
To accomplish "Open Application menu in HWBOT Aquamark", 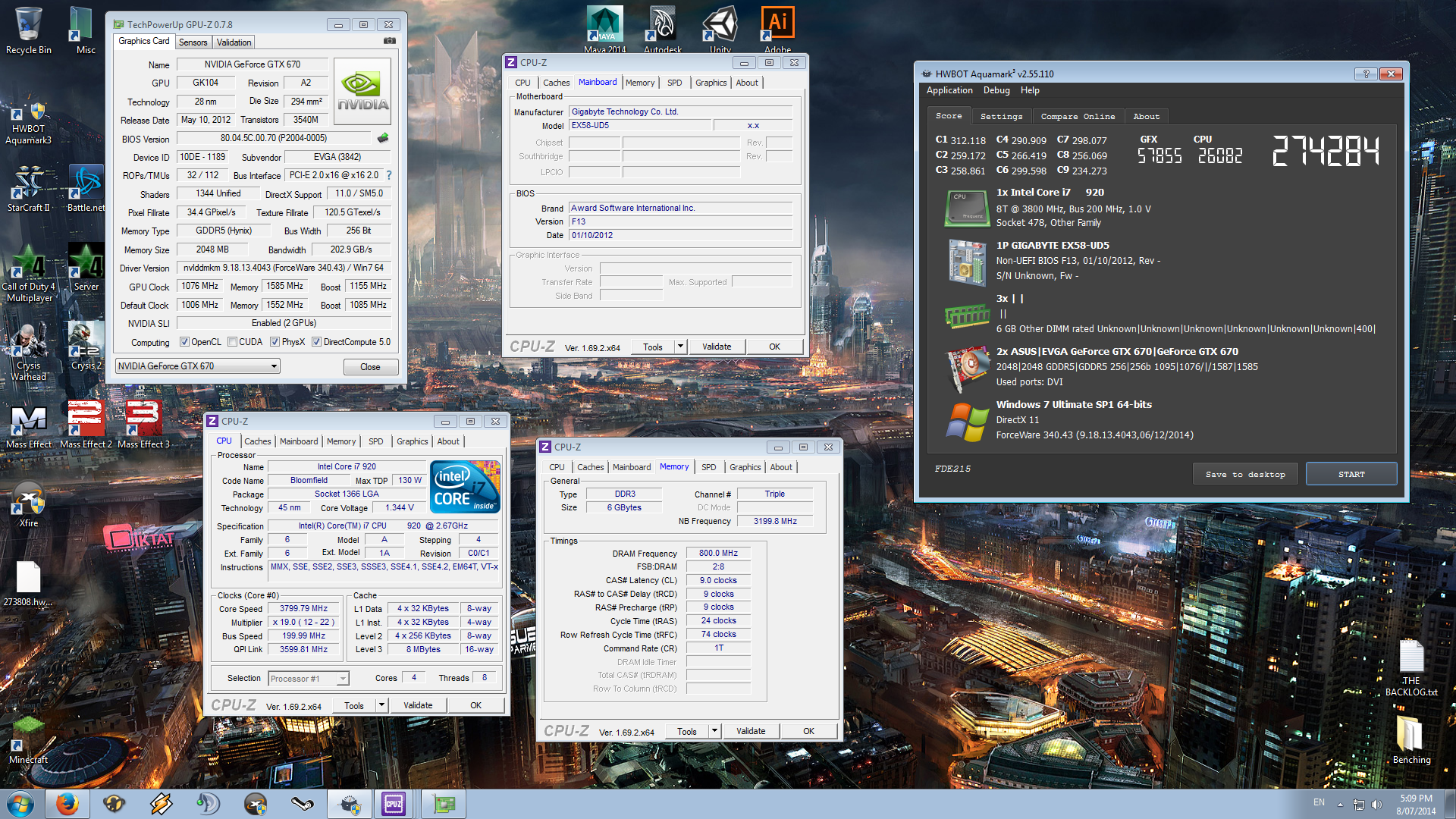I will click(949, 90).
